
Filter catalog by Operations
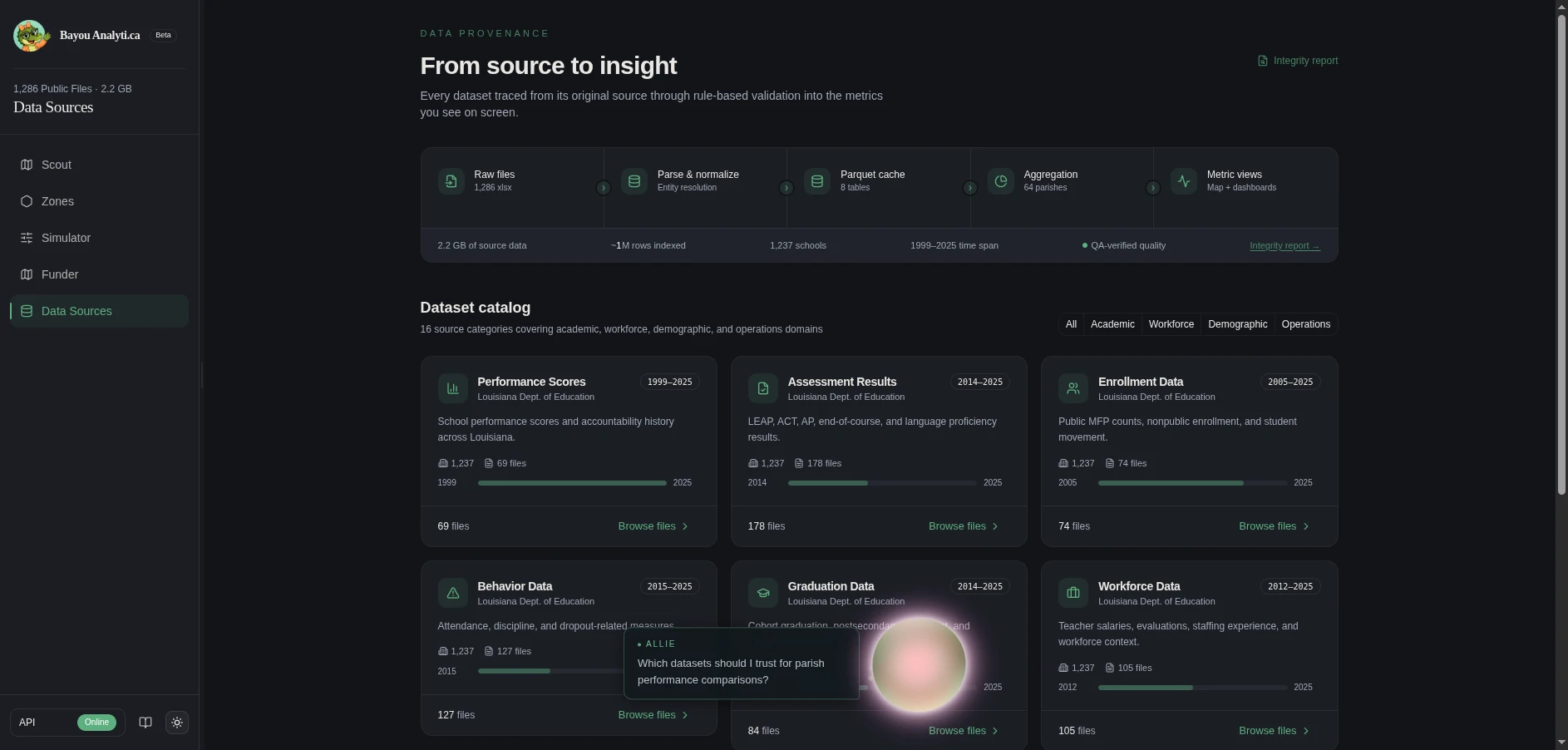pyautogui.click(x=1305, y=324)
